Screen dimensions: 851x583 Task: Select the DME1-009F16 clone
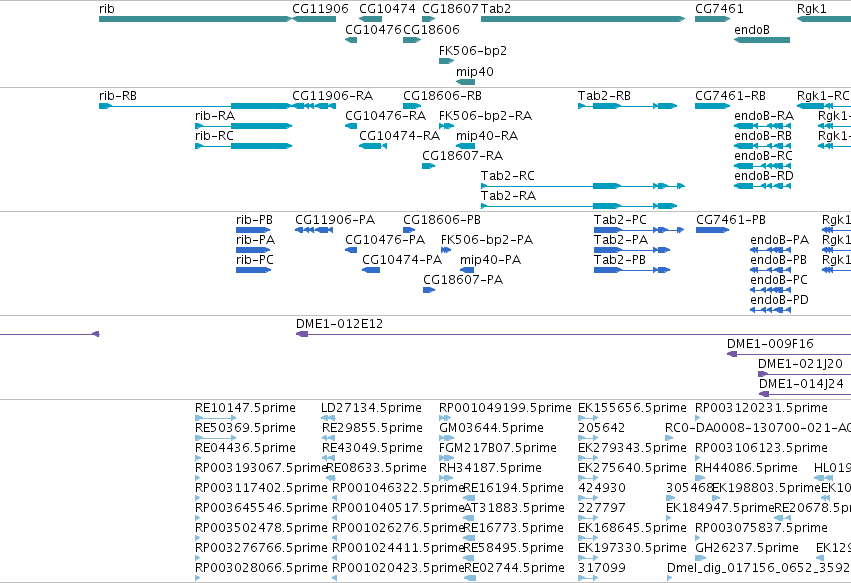(x=789, y=354)
